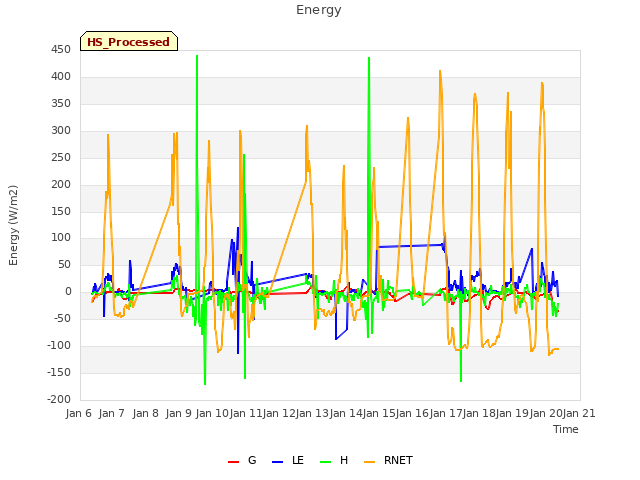Click the Jan 14 x-axis label
This screenshot has width=640, height=480.
(x=346, y=413)
